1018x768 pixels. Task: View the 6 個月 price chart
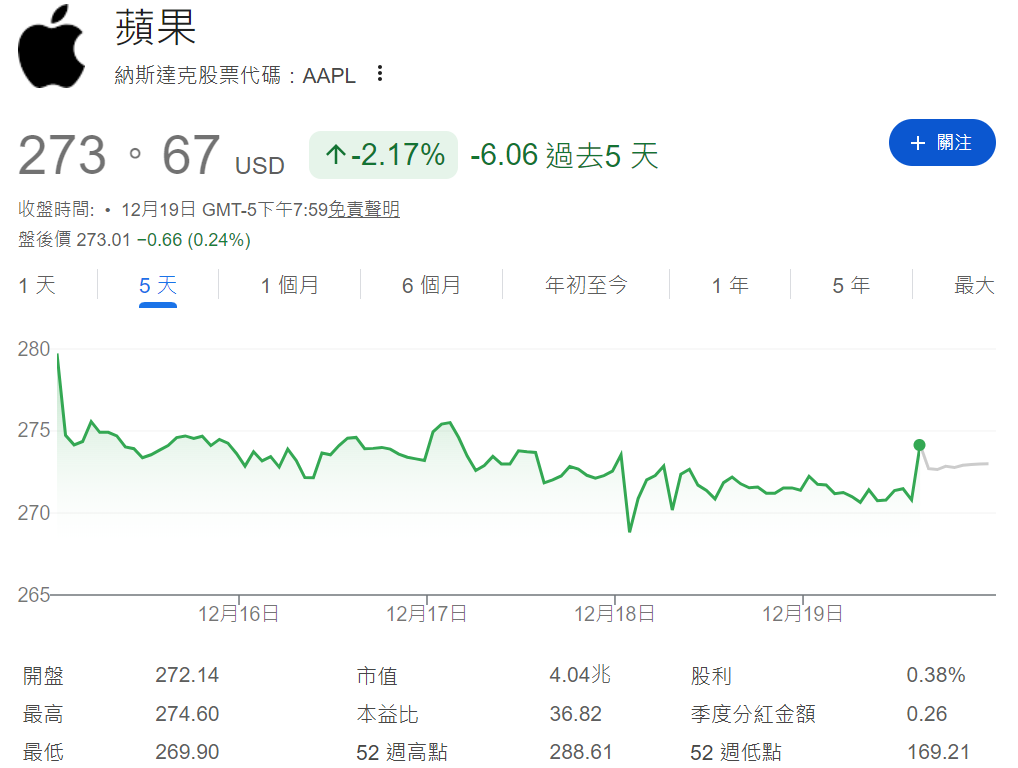click(430, 285)
